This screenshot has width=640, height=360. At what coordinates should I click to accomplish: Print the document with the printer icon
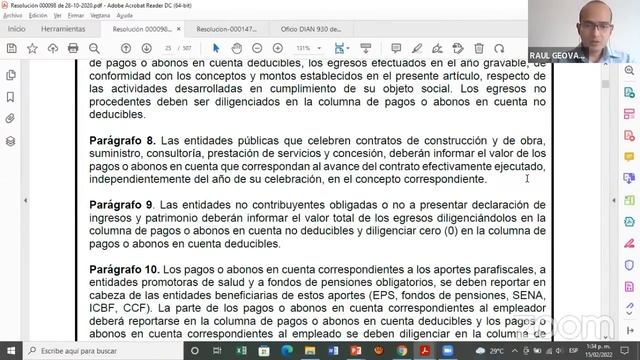(x=73, y=49)
